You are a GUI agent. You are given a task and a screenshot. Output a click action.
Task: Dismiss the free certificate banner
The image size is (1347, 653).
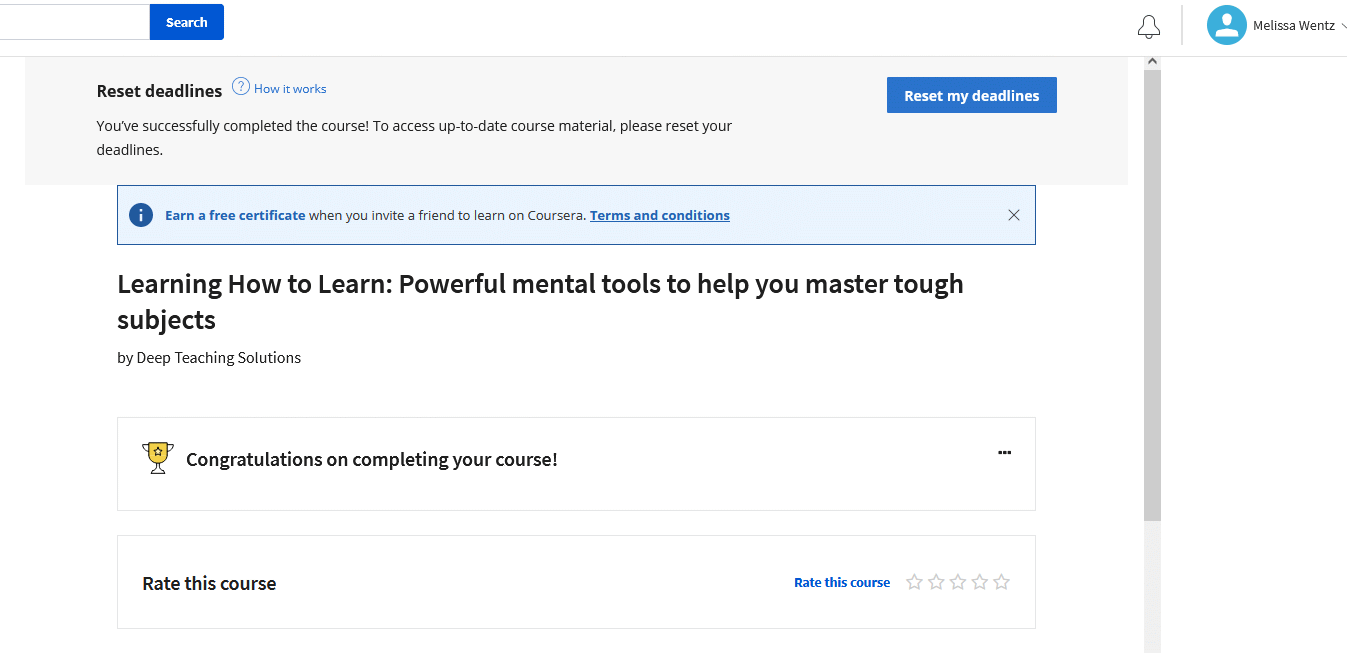(1014, 215)
